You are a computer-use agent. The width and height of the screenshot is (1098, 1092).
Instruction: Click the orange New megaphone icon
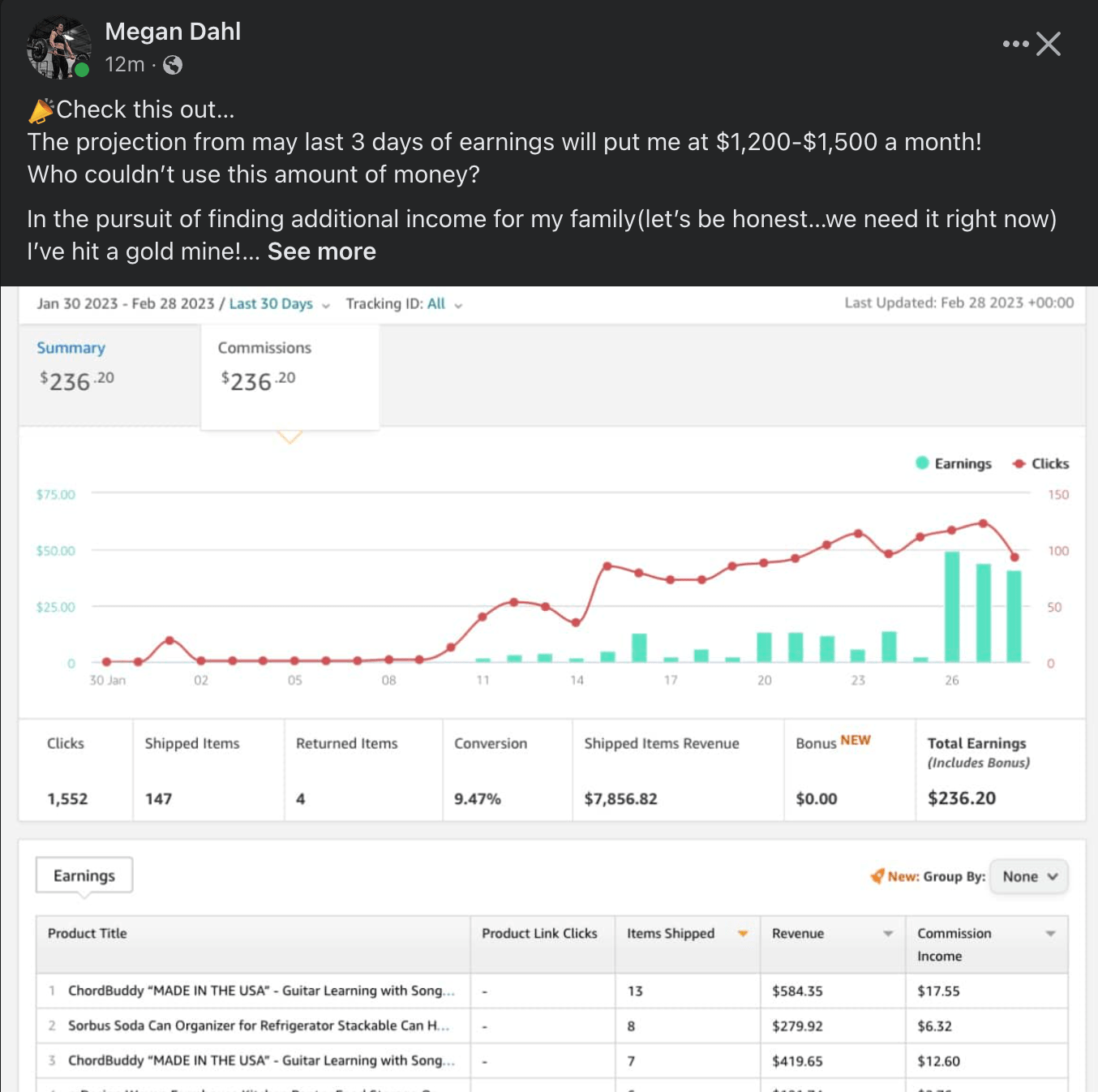pos(877,876)
